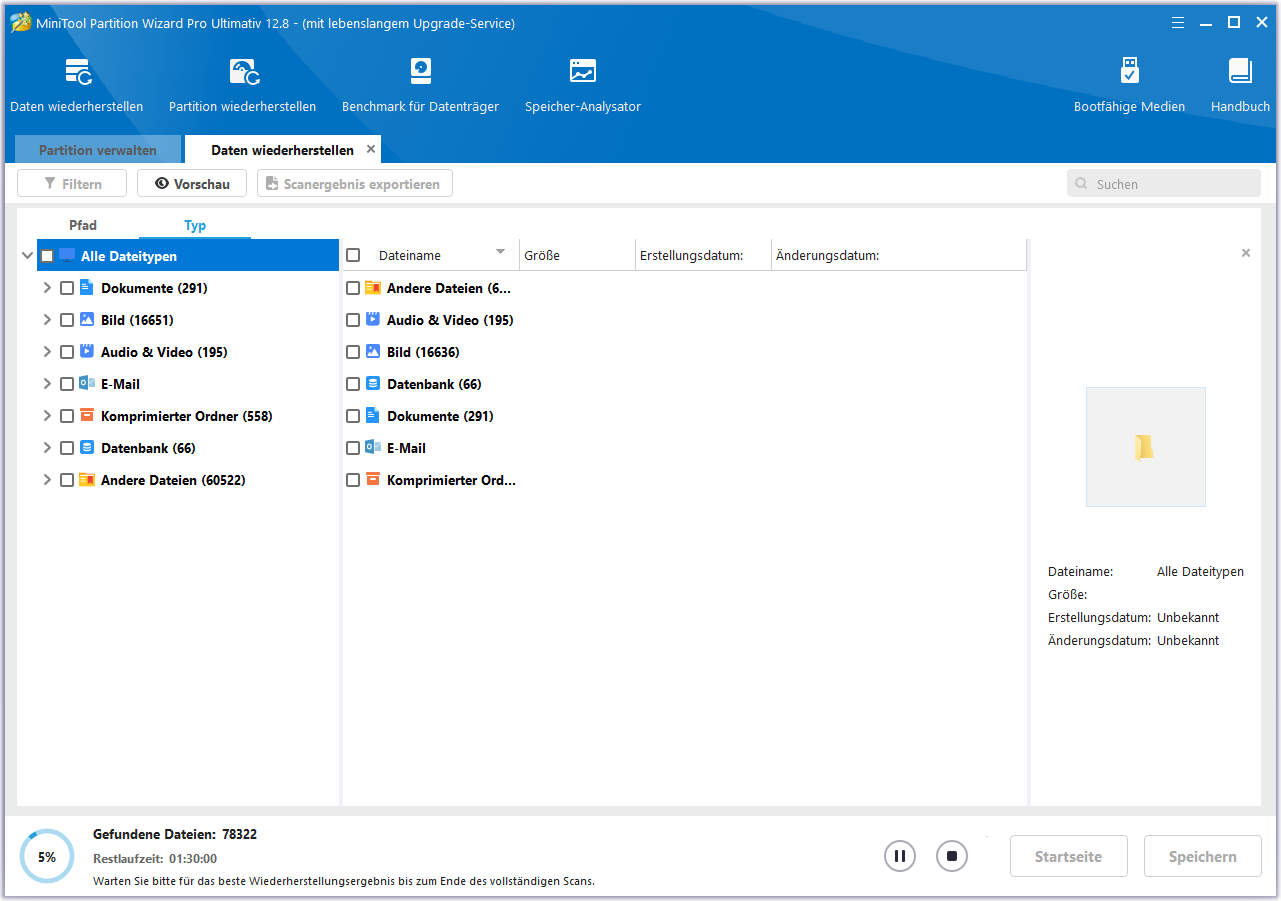Select the Daten wiederherstellen tab
Viewport: 1281px width, 901px height.
point(282,150)
